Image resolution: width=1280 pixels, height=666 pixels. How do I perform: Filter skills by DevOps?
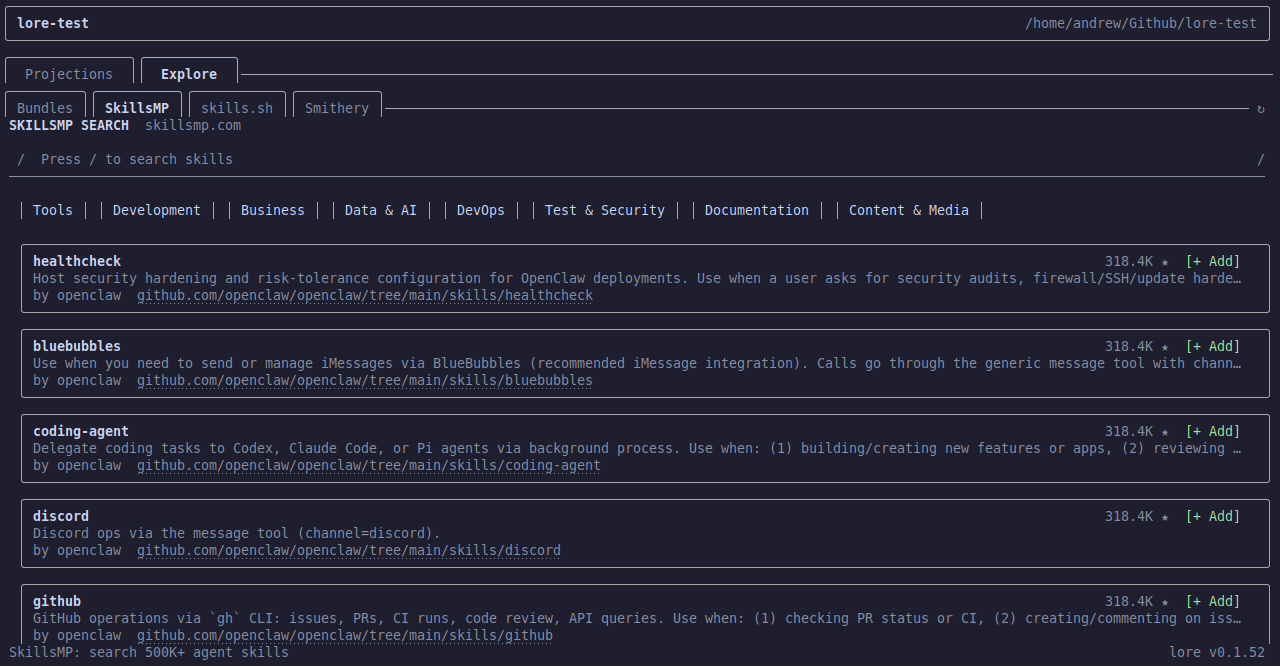point(481,210)
